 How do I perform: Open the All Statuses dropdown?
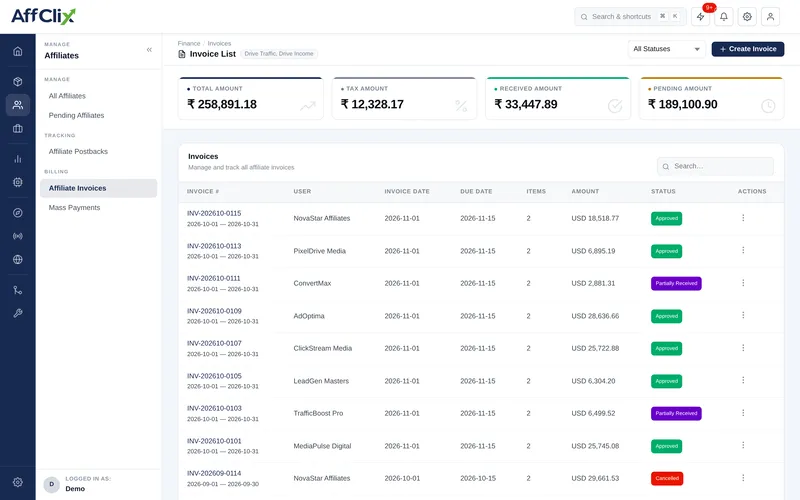coord(666,49)
